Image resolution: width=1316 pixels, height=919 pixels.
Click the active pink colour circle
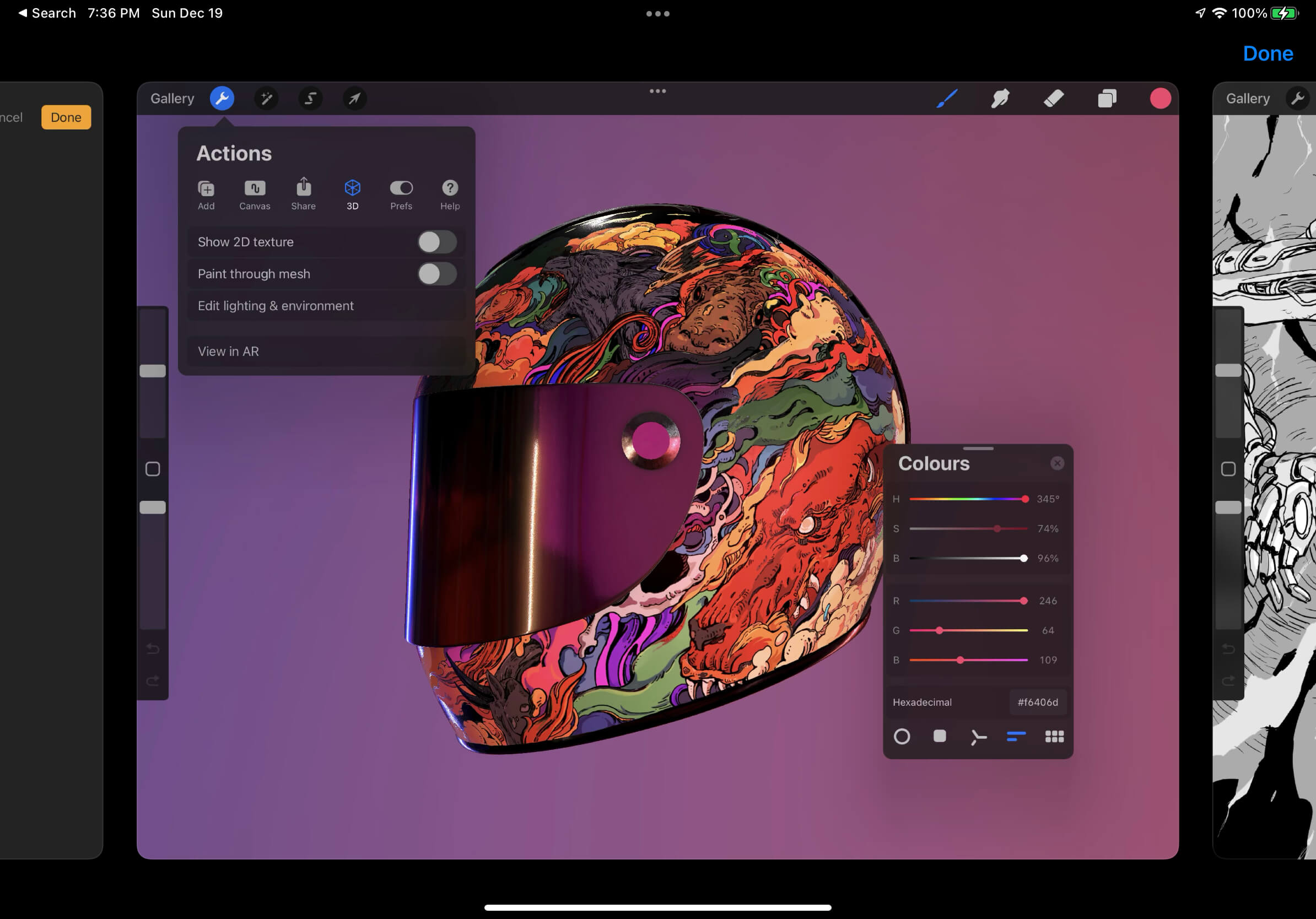click(1160, 99)
